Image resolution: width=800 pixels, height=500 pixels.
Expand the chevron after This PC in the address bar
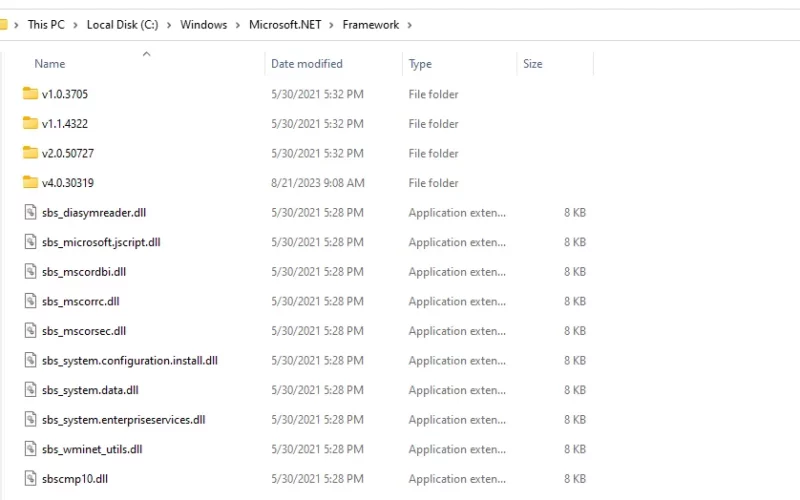(76, 25)
